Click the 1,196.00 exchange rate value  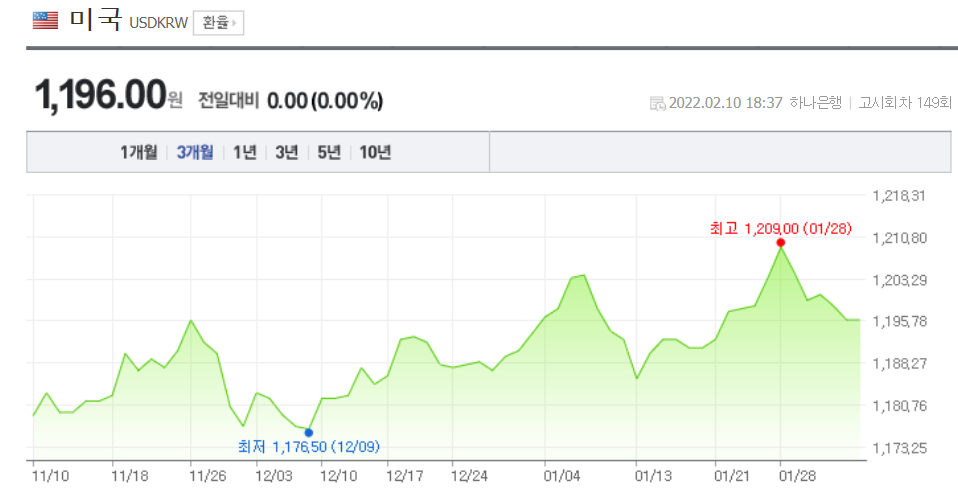point(101,95)
